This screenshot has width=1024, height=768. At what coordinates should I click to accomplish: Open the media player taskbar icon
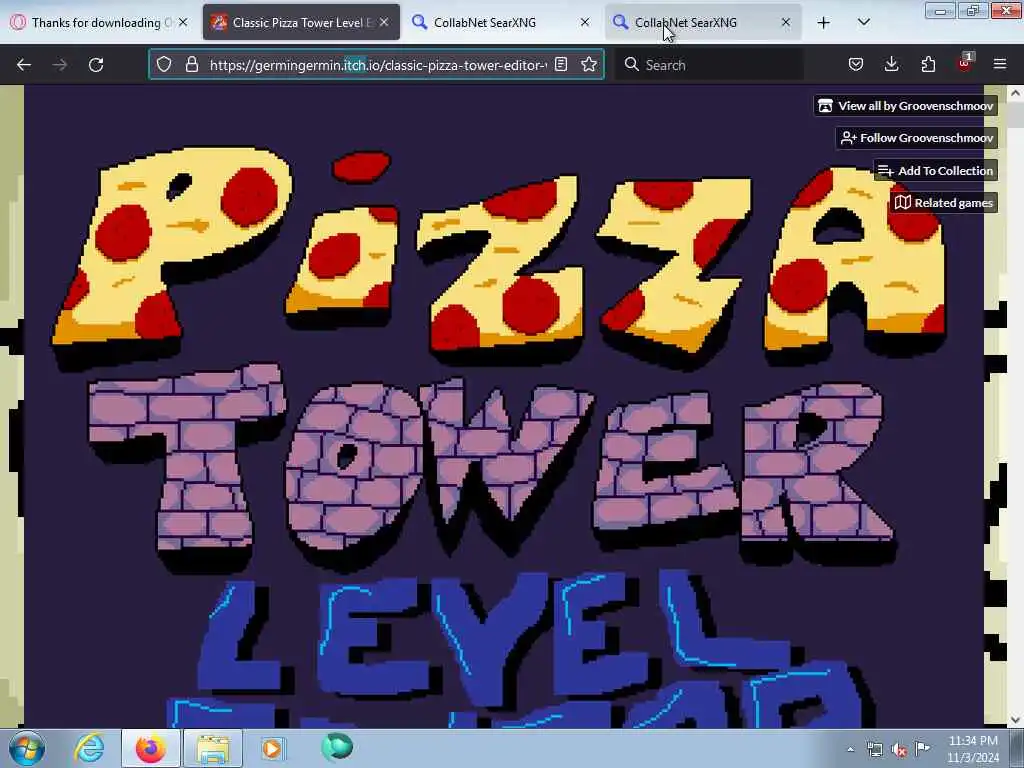tap(272, 748)
